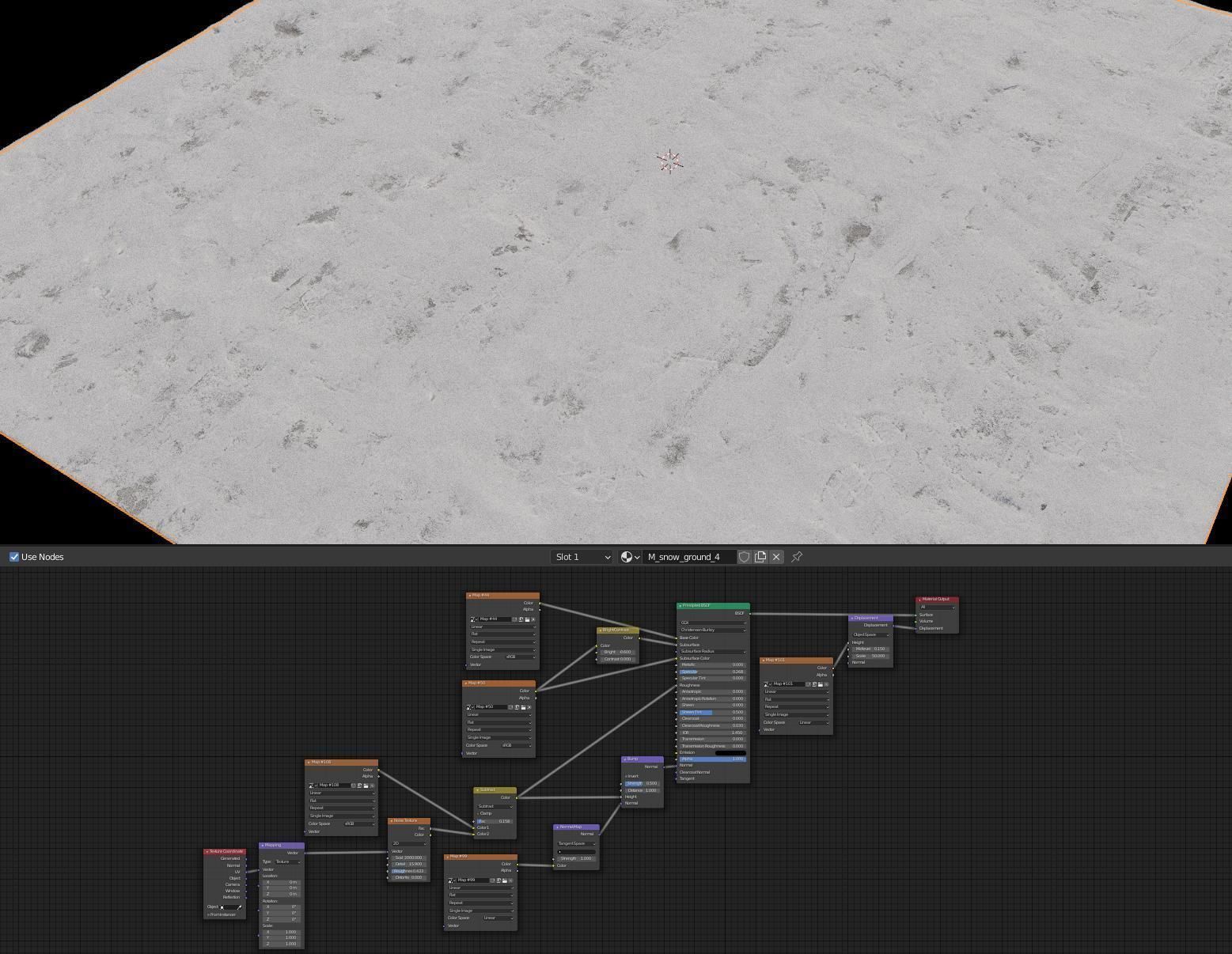Edit the M_snow_ground_4 material name field

688,557
